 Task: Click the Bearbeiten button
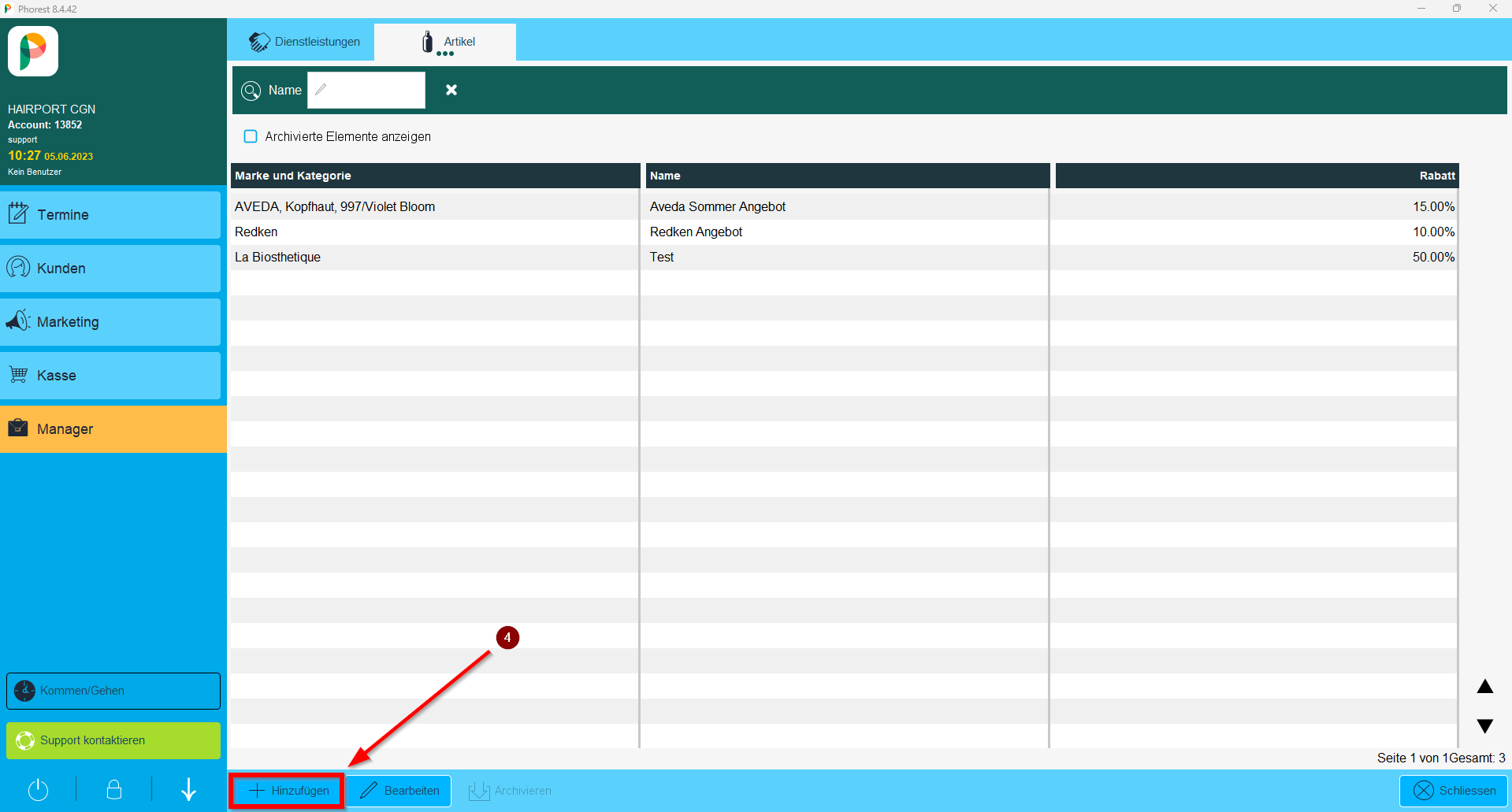pyautogui.click(x=399, y=791)
